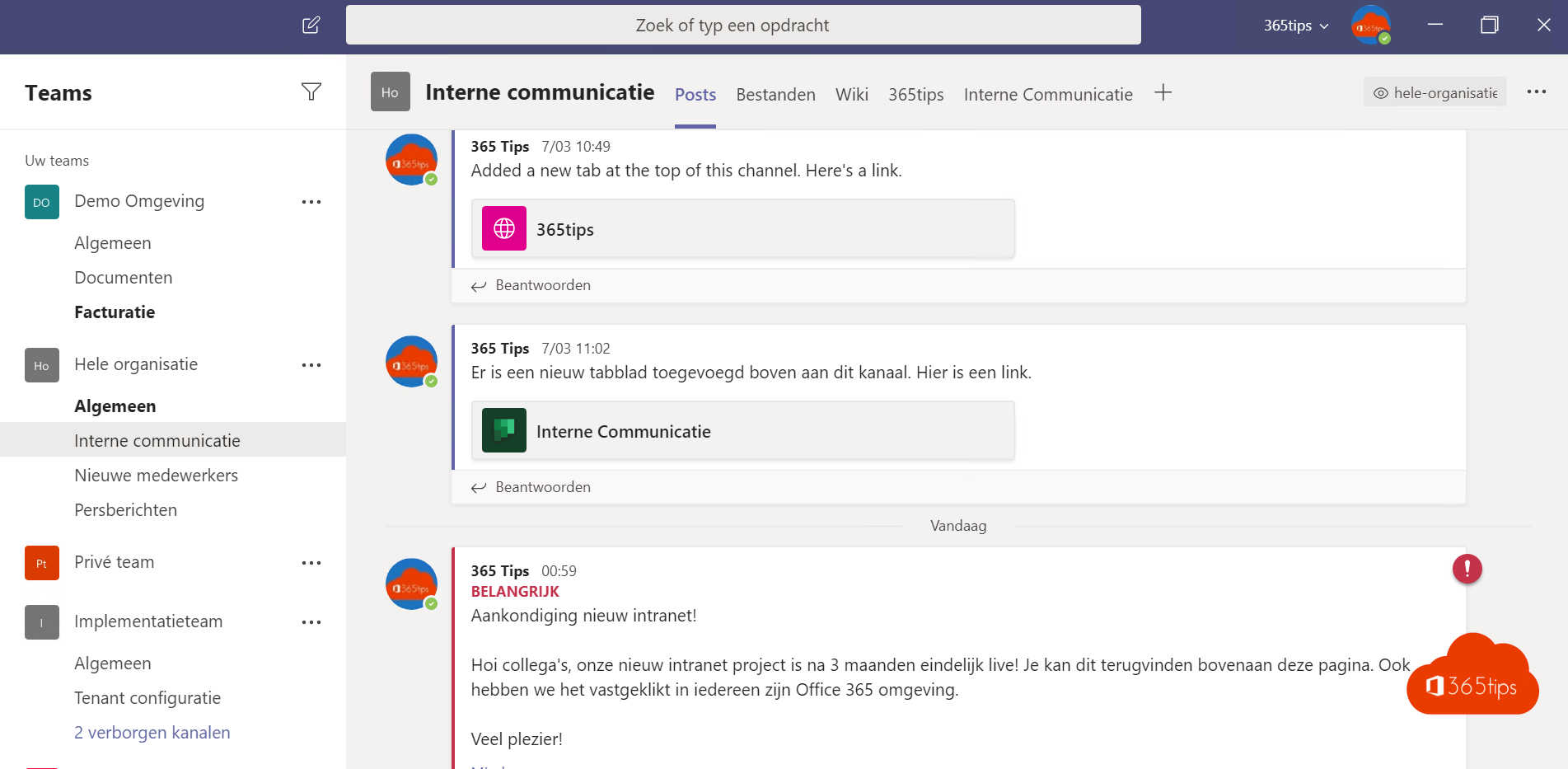Open Algemeen channel under Demo Omgeving
Screen dimensions: 1568x769
pyautogui.click(x=113, y=243)
